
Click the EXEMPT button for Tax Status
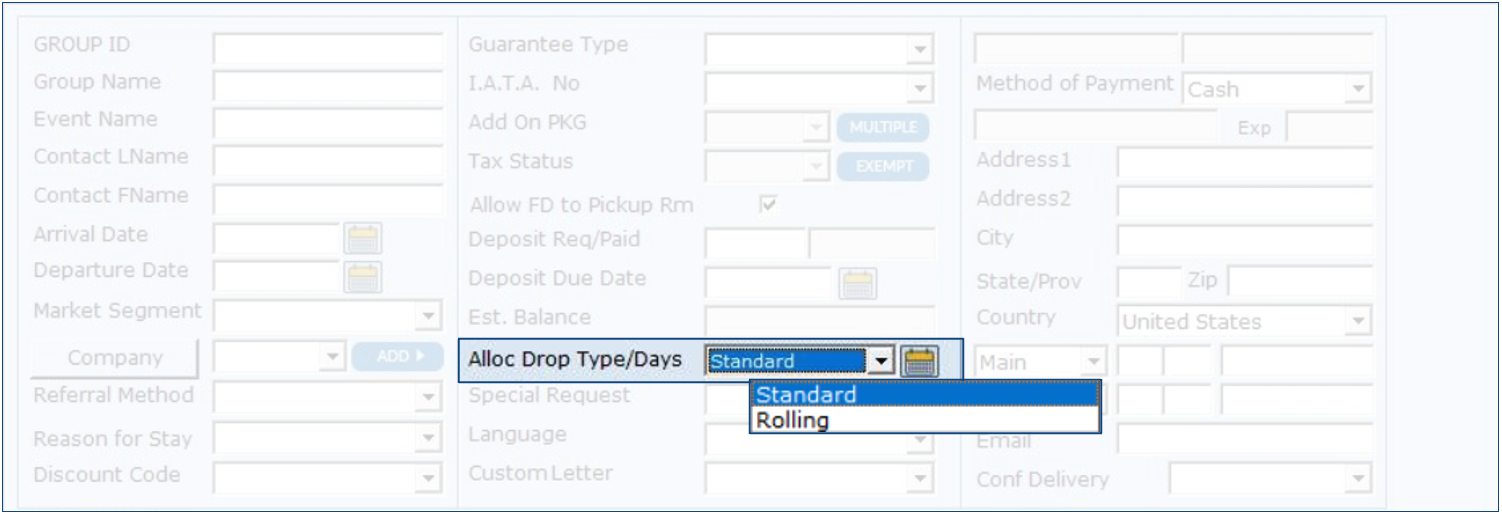click(x=883, y=166)
